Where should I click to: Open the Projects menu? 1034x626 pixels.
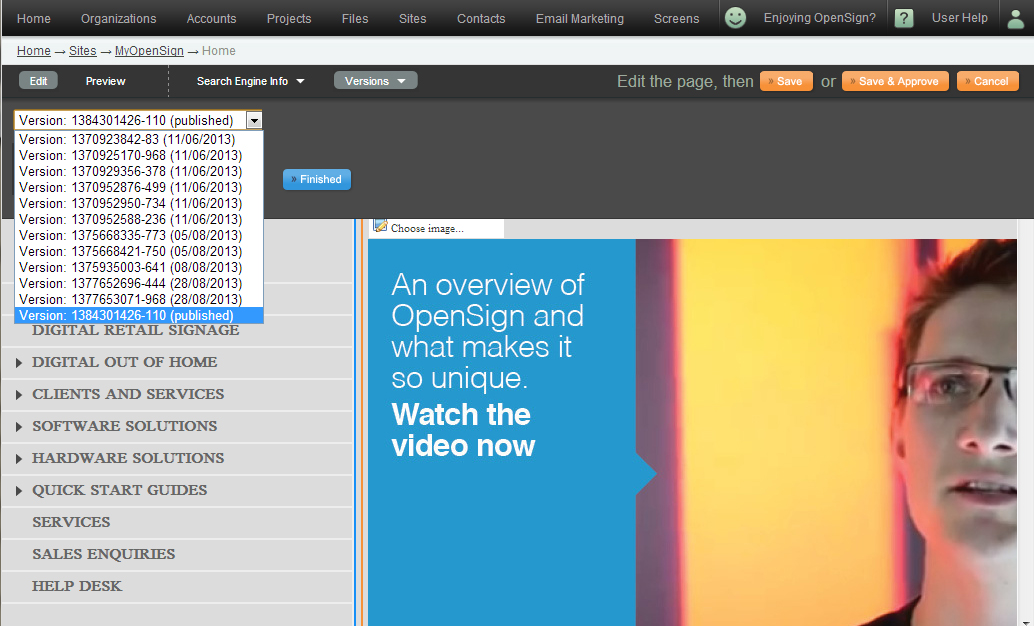tap(289, 18)
